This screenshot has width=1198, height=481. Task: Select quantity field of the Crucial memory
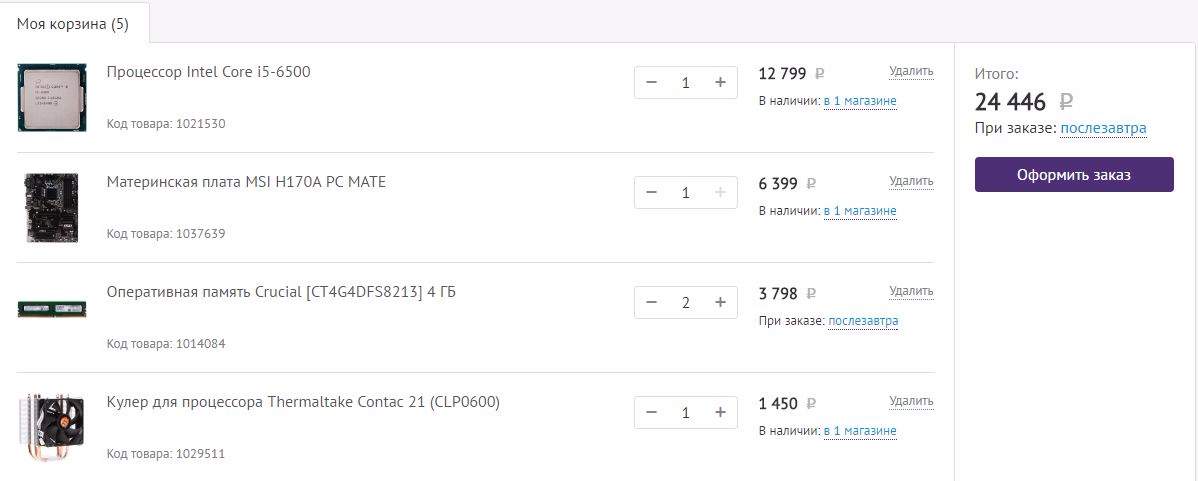685,302
